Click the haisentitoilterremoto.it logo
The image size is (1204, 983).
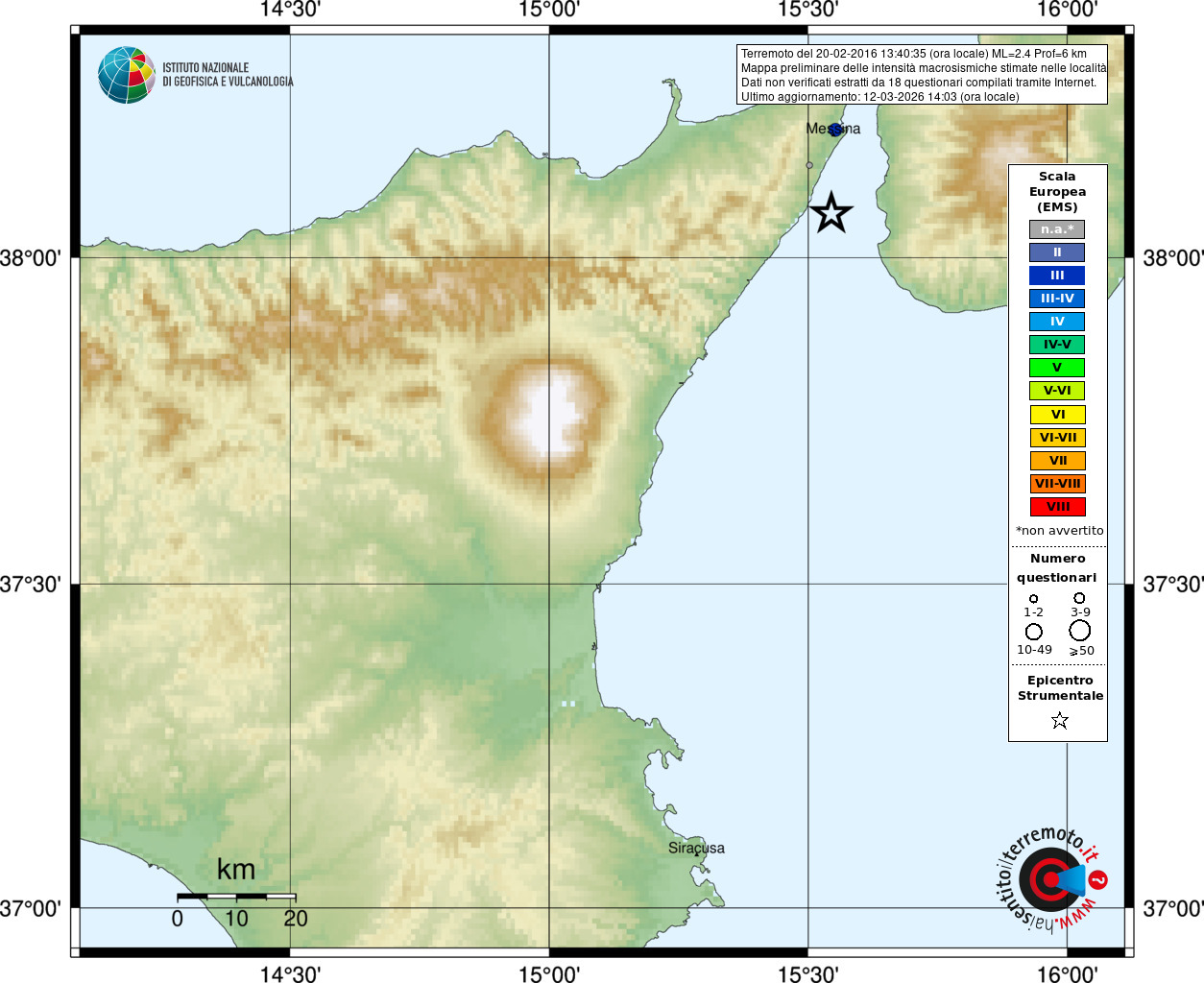[x=1050, y=878]
